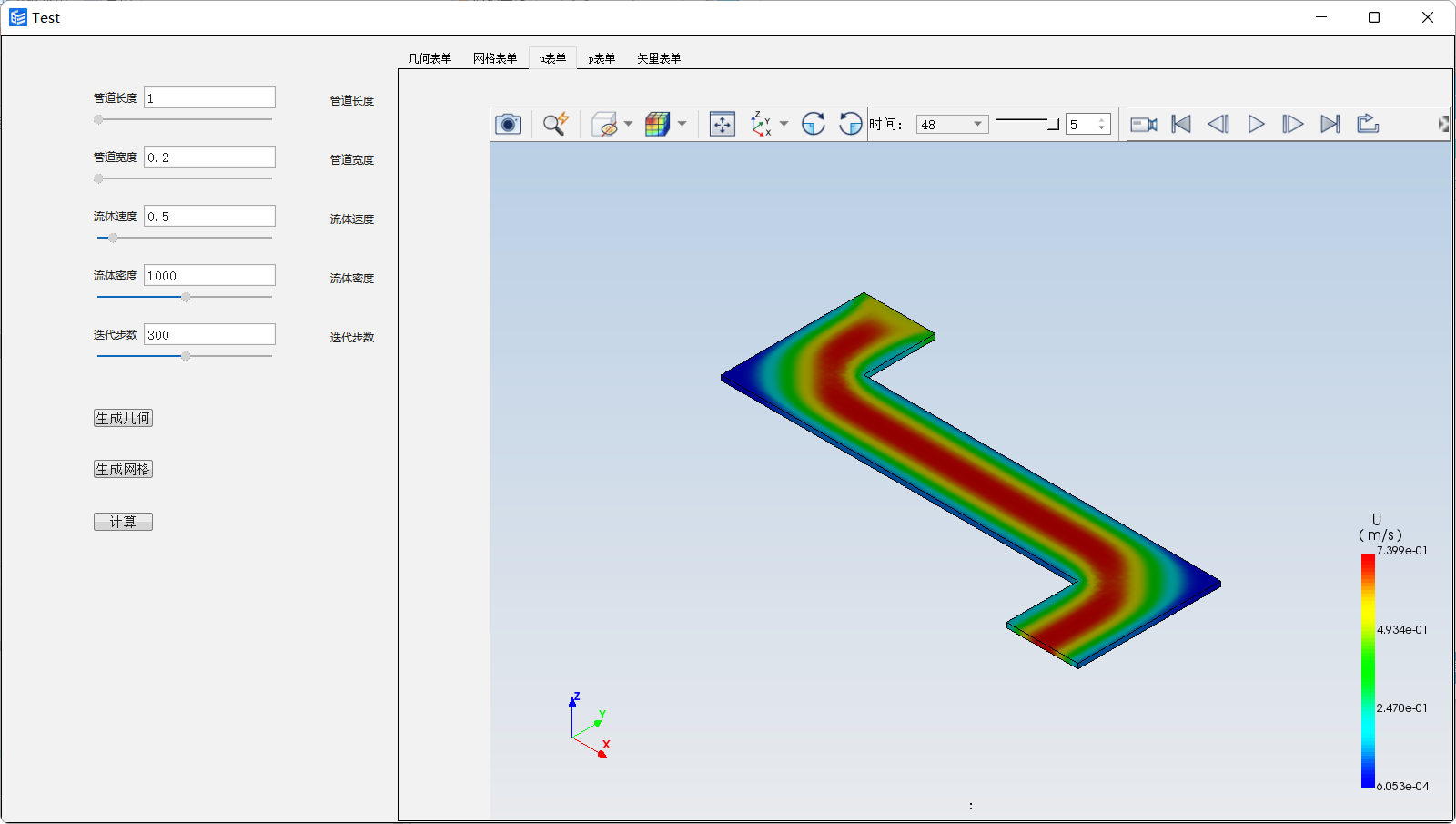Image resolution: width=1456 pixels, height=824 pixels.
Task: Click the 迭代步数 slider handle
Action: tap(186, 356)
